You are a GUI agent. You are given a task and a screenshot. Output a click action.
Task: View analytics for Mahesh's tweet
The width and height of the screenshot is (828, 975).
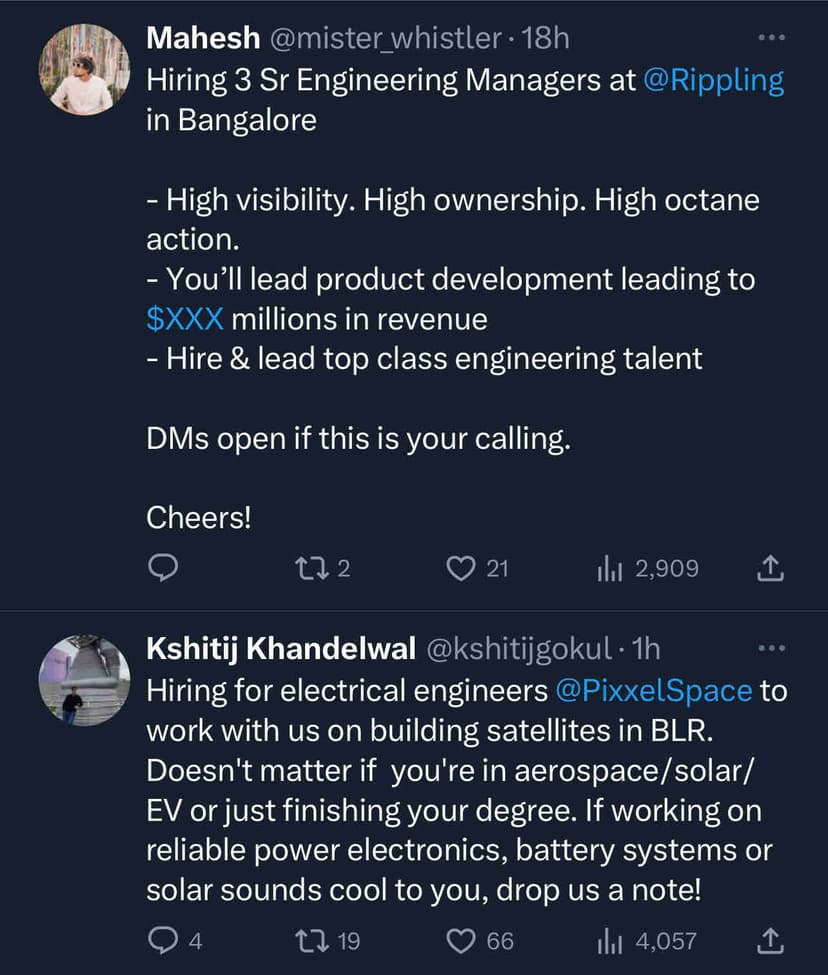pyautogui.click(x=610, y=569)
